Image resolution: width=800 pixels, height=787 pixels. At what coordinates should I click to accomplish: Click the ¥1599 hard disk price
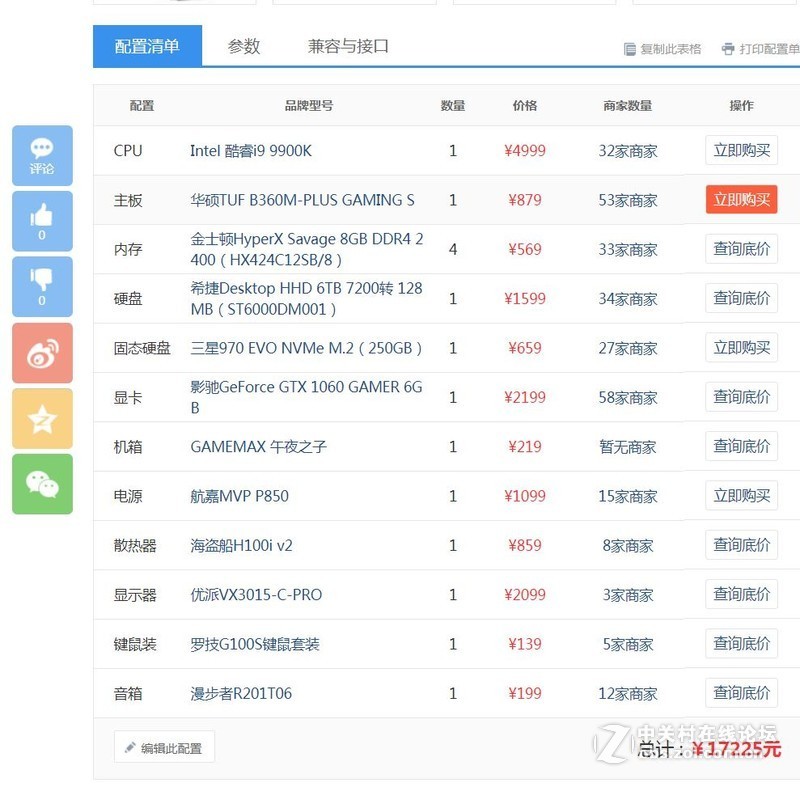click(524, 298)
